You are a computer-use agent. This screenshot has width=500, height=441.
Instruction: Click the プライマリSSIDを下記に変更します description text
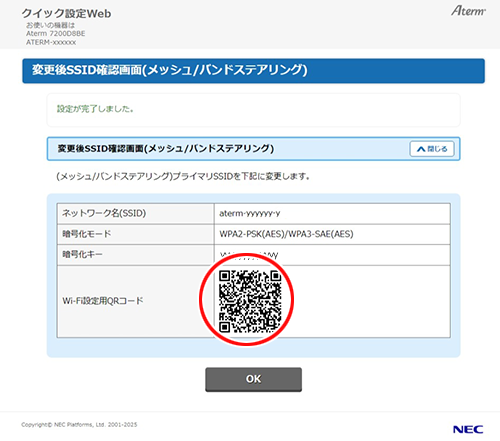(183, 176)
